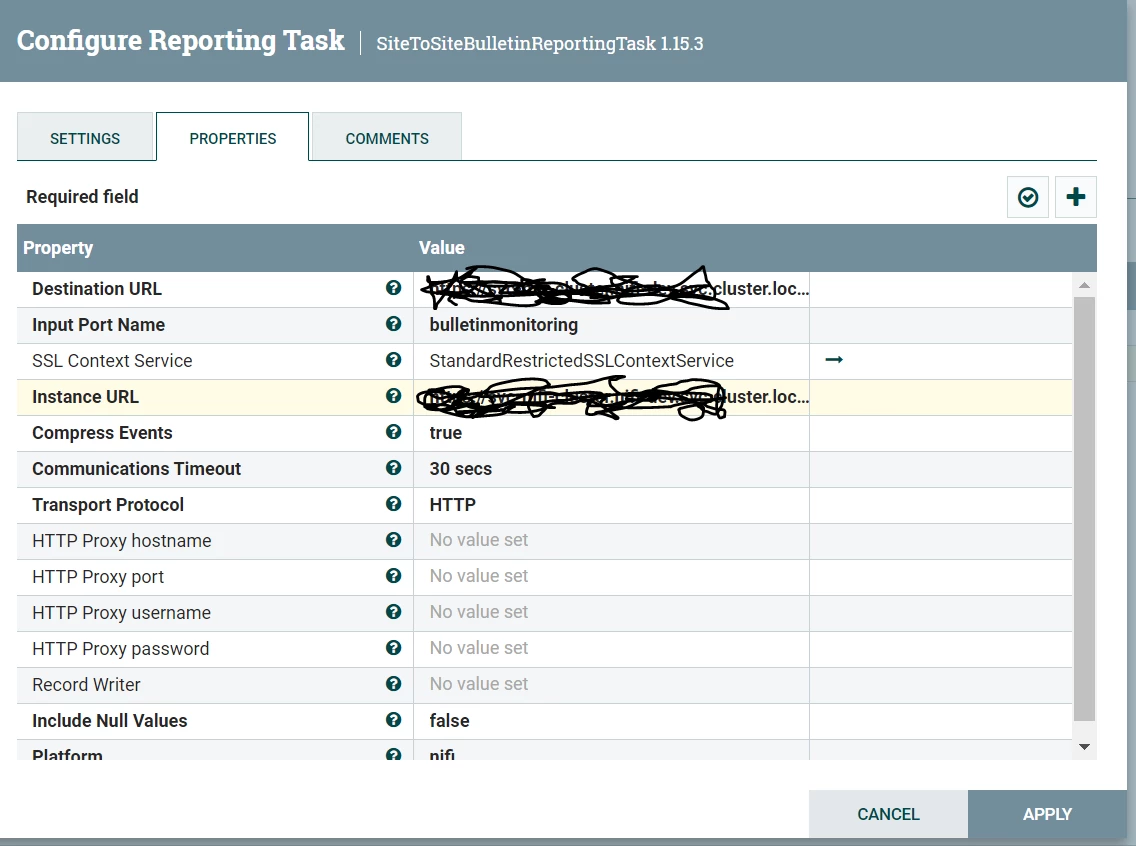Viewport: 1136px width, 846px height.
Task: Click the scroll up arrow of property table
Action: 1085,285
